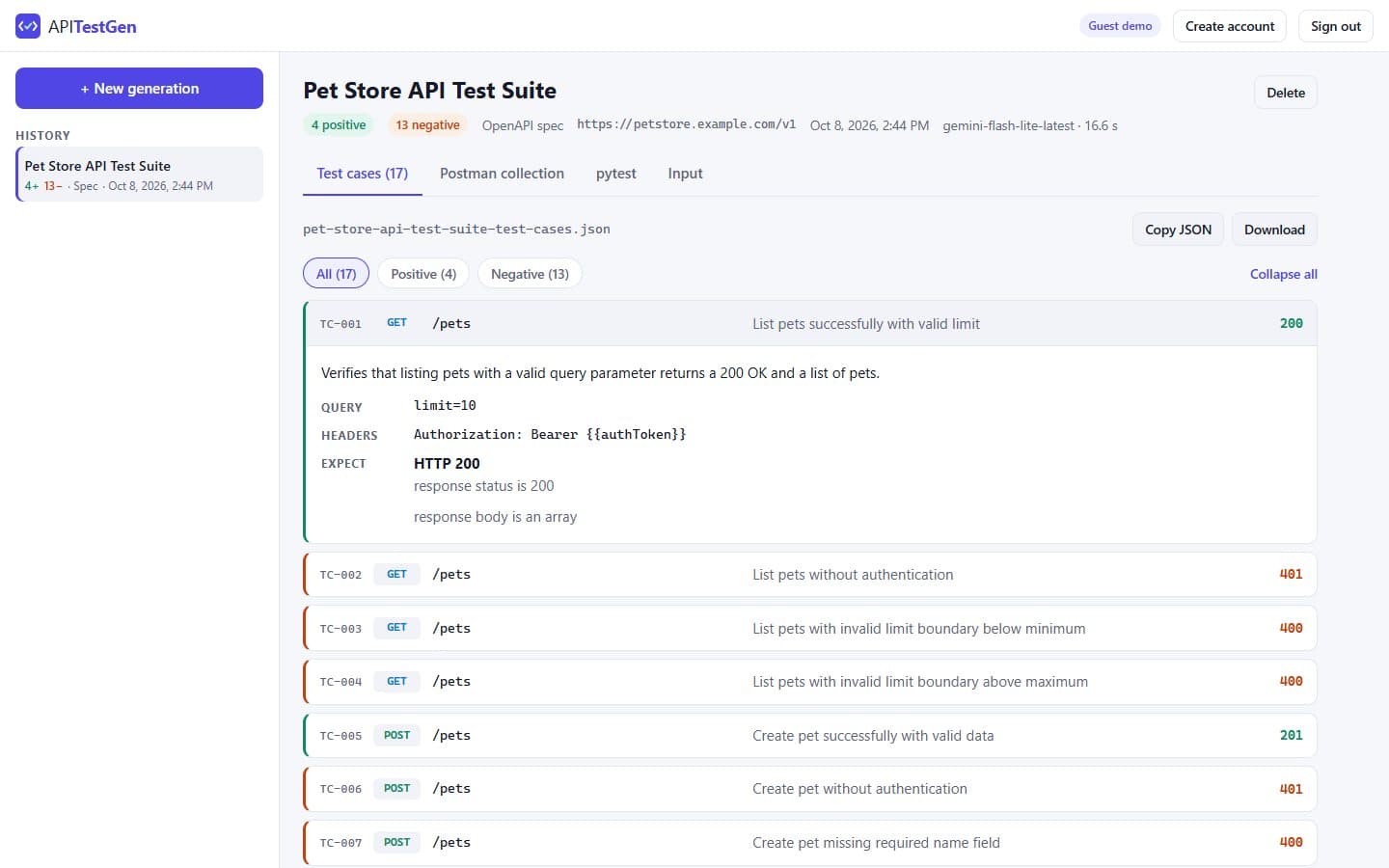1389x868 pixels.
Task: Click the pet-store-api-test-suite-test-cases.json filename
Action: click(x=456, y=230)
